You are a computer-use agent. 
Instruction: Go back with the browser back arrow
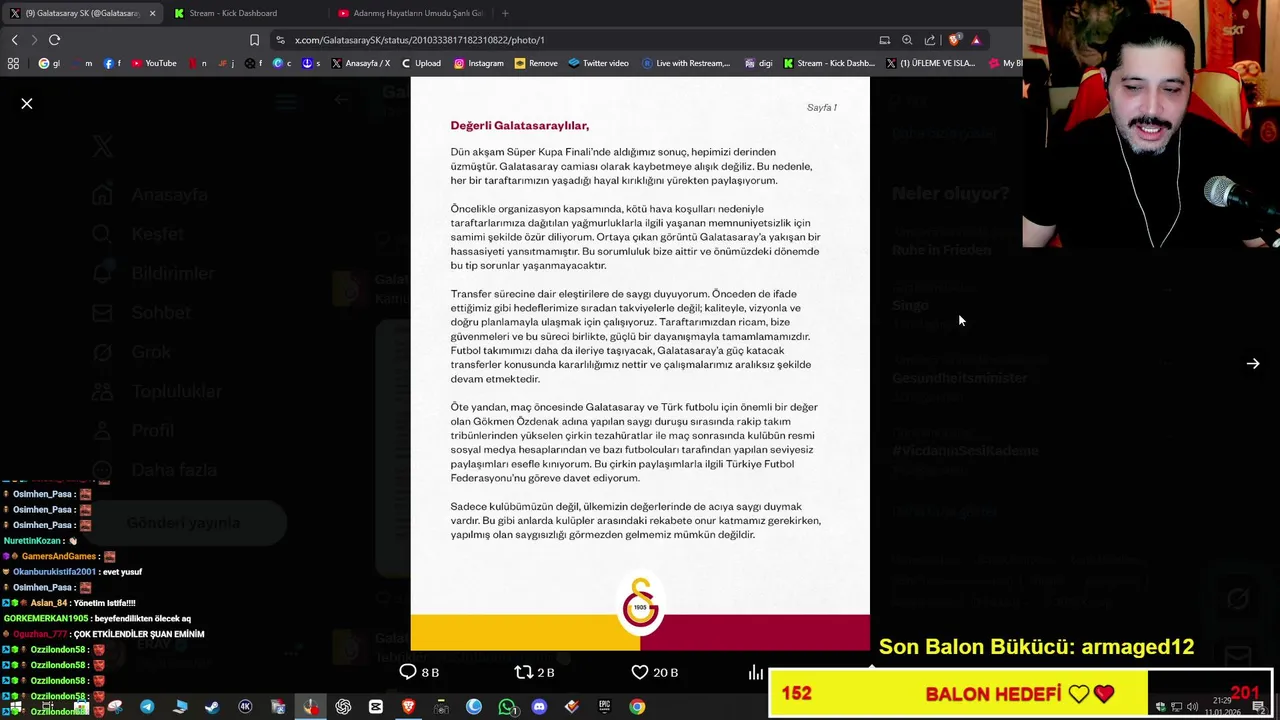pos(14,40)
